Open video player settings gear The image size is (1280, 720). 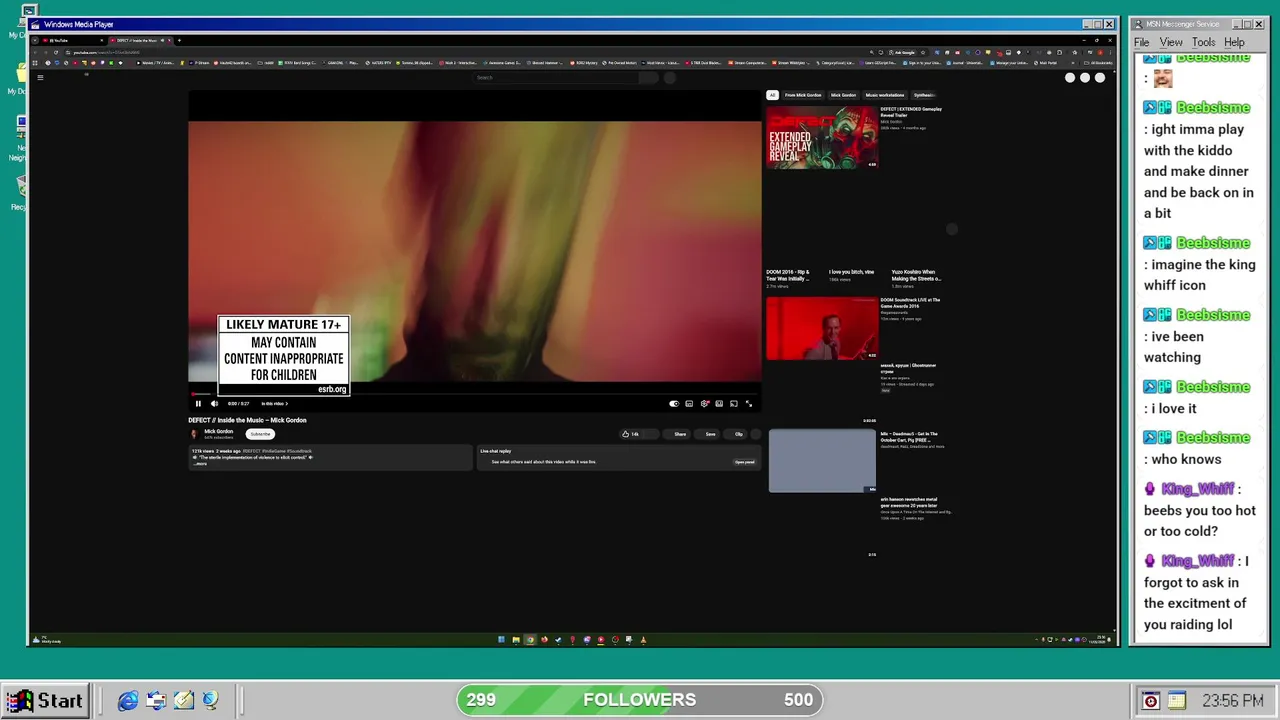pyautogui.click(x=704, y=404)
